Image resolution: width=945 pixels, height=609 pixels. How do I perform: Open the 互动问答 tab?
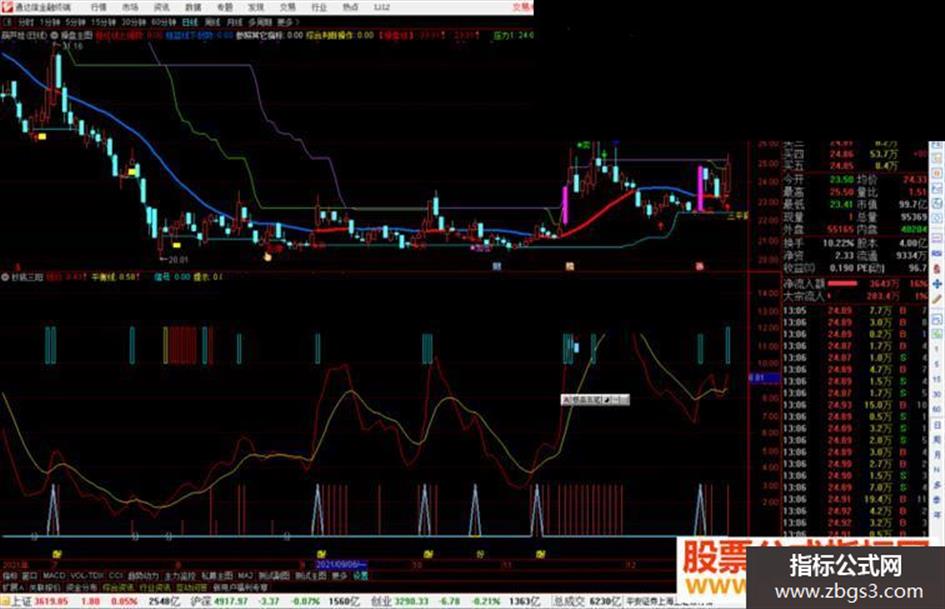(x=192, y=587)
